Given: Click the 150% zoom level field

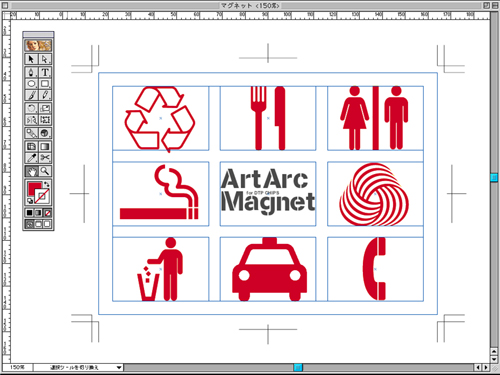Looking at the screenshot, I should pos(17,367).
